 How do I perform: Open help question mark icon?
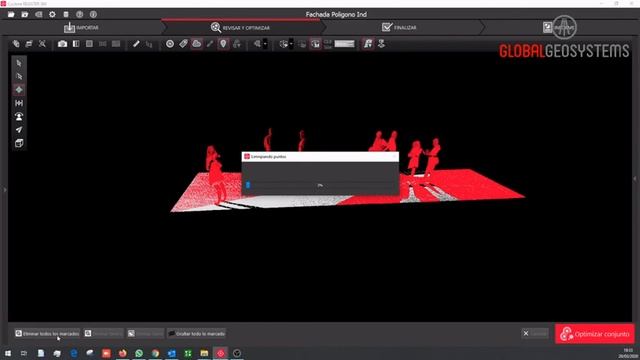[x=80, y=14]
